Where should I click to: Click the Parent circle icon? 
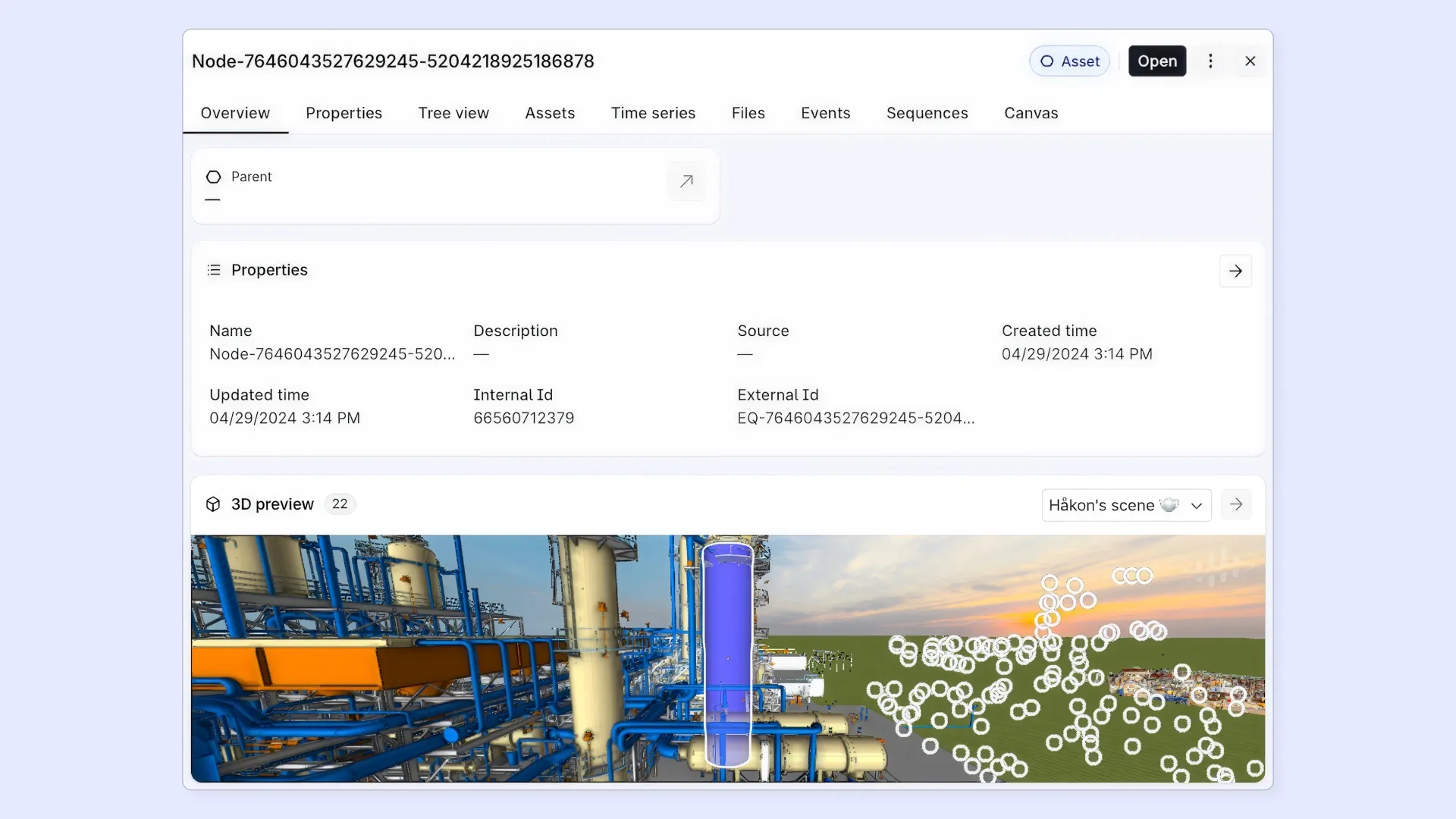[213, 177]
